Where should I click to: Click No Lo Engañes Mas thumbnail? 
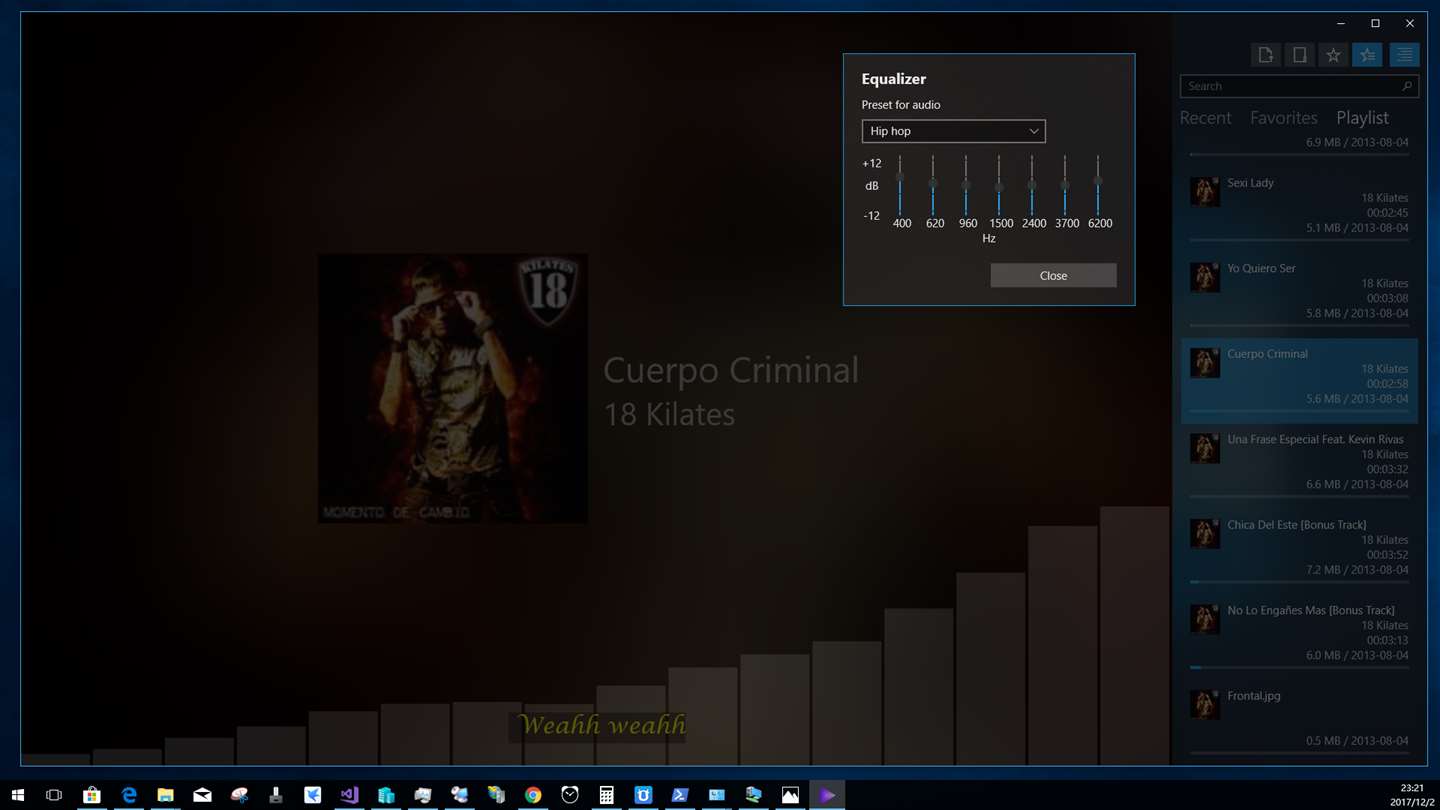coord(1205,619)
